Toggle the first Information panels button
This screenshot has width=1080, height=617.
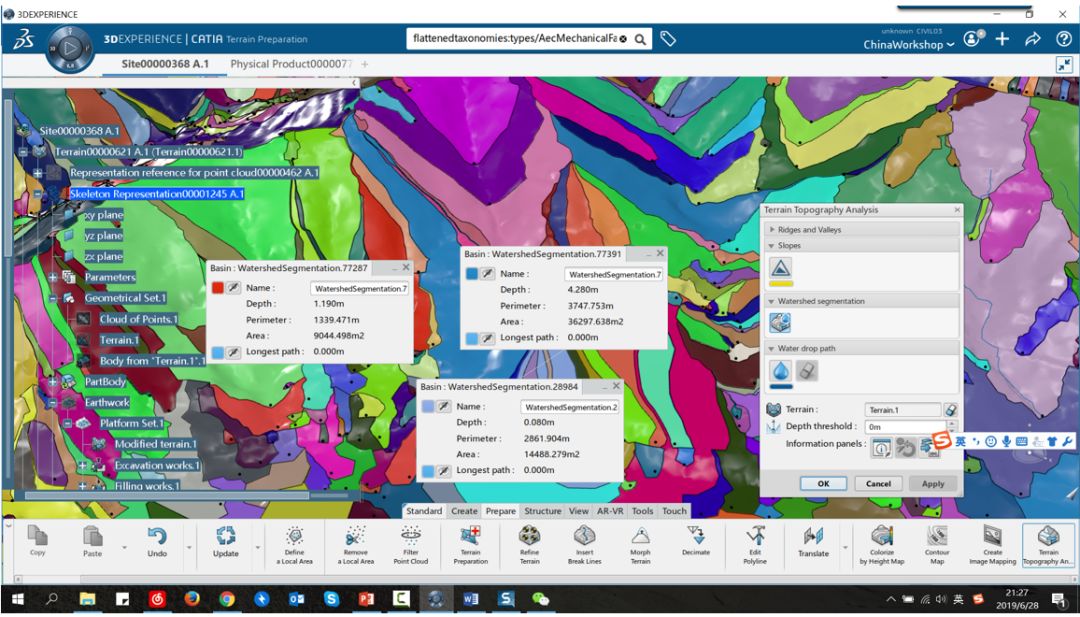[x=881, y=448]
